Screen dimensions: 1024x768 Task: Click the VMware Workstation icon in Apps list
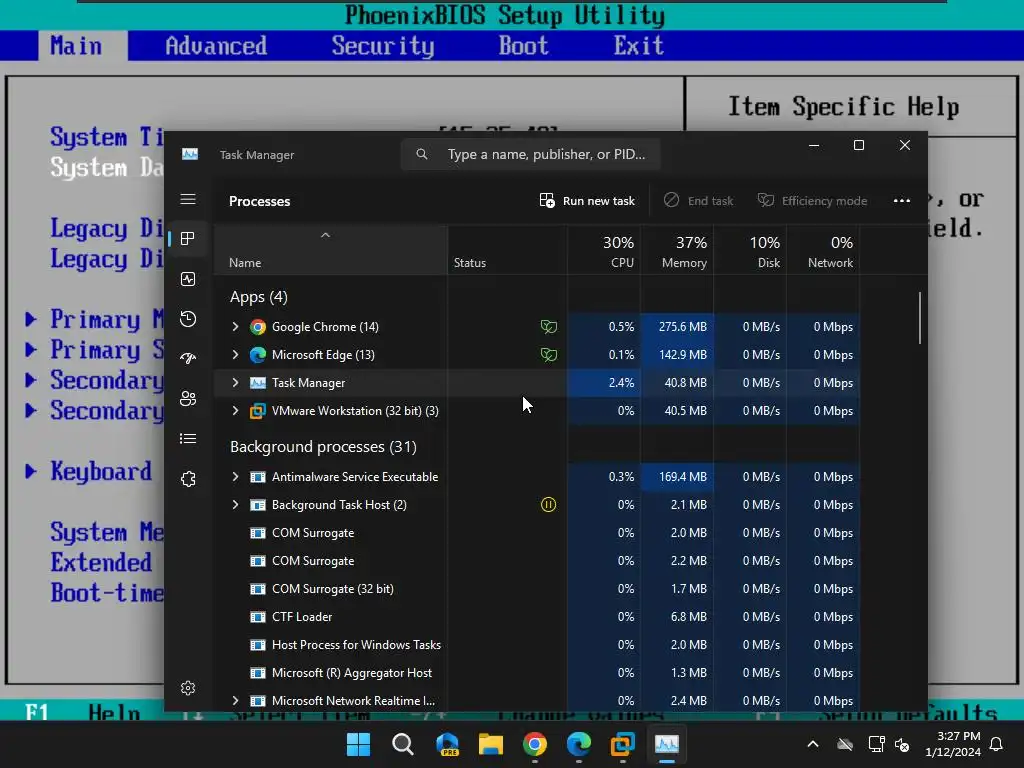[258, 411]
